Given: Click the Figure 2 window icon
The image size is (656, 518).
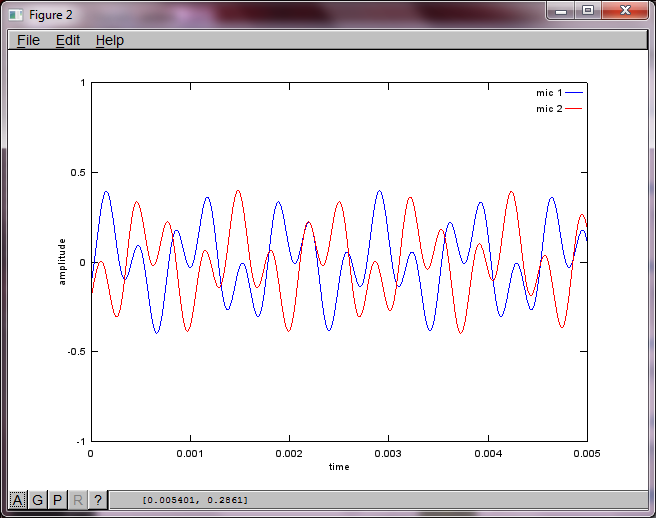Looking at the screenshot, I should tap(16, 15).
